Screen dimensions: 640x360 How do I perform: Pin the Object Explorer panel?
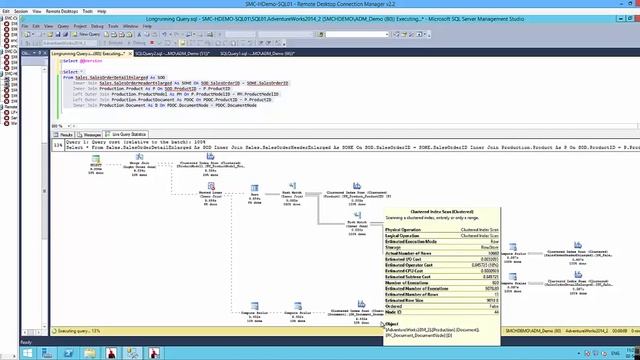point(40,53)
